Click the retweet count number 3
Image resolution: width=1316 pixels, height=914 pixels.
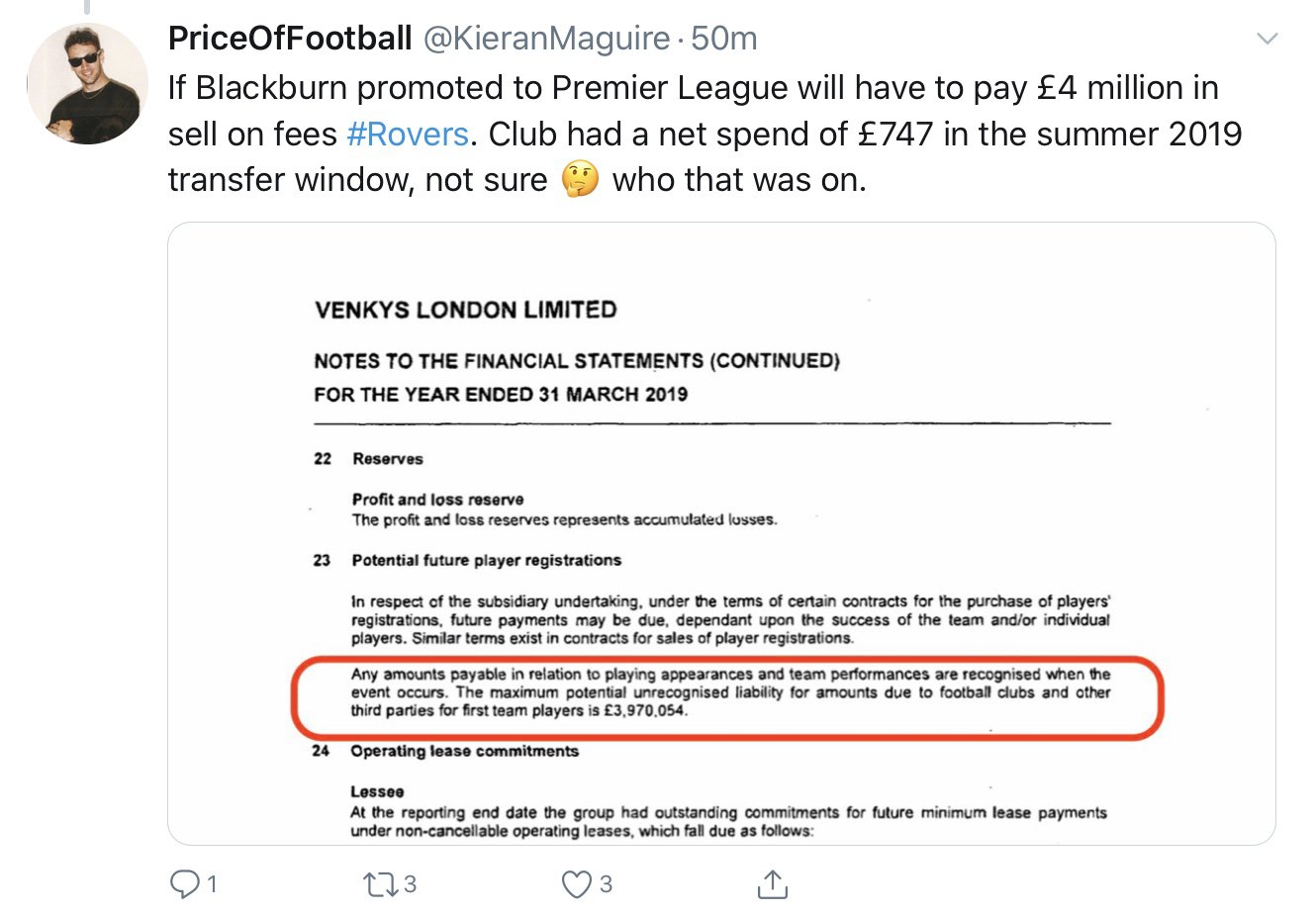(x=409, y=883)
